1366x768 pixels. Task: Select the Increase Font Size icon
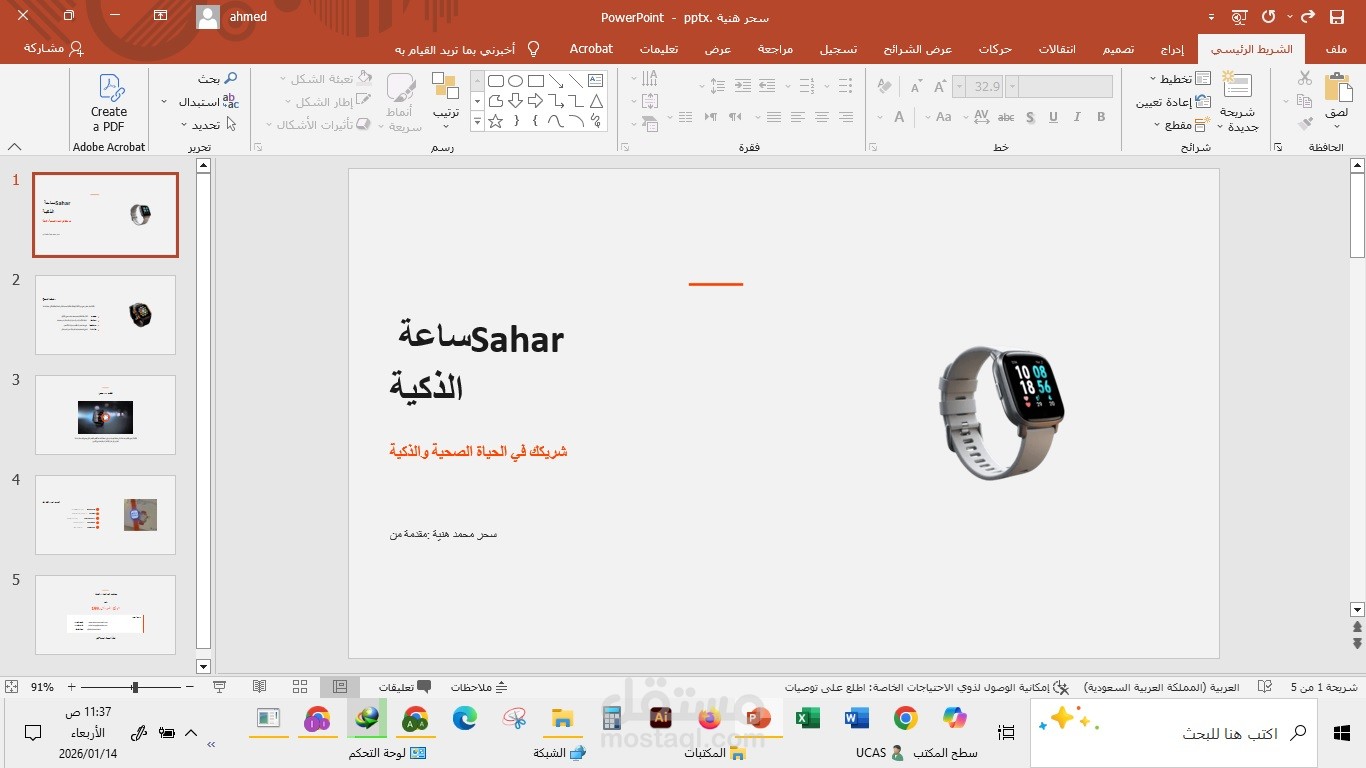[939, 87]
